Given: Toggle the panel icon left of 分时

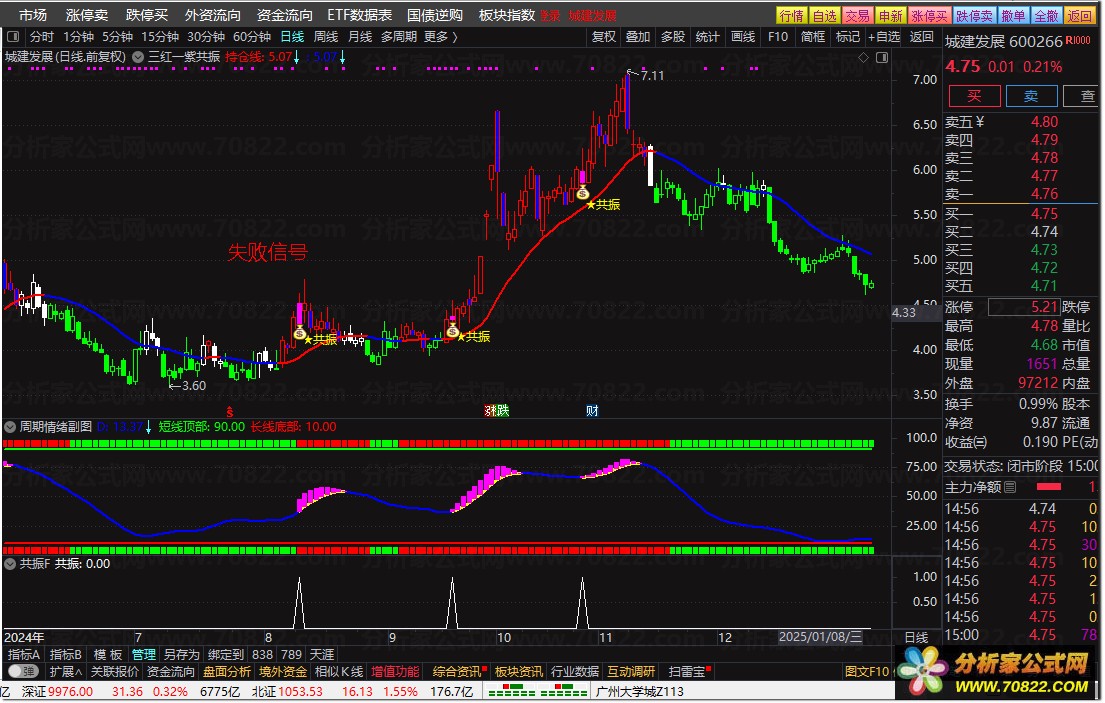Looking at the screenshot, I should point(13,37).
